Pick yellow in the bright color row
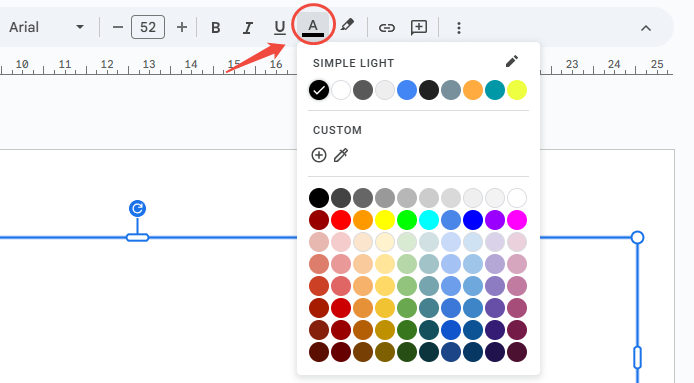 [385, 220]
